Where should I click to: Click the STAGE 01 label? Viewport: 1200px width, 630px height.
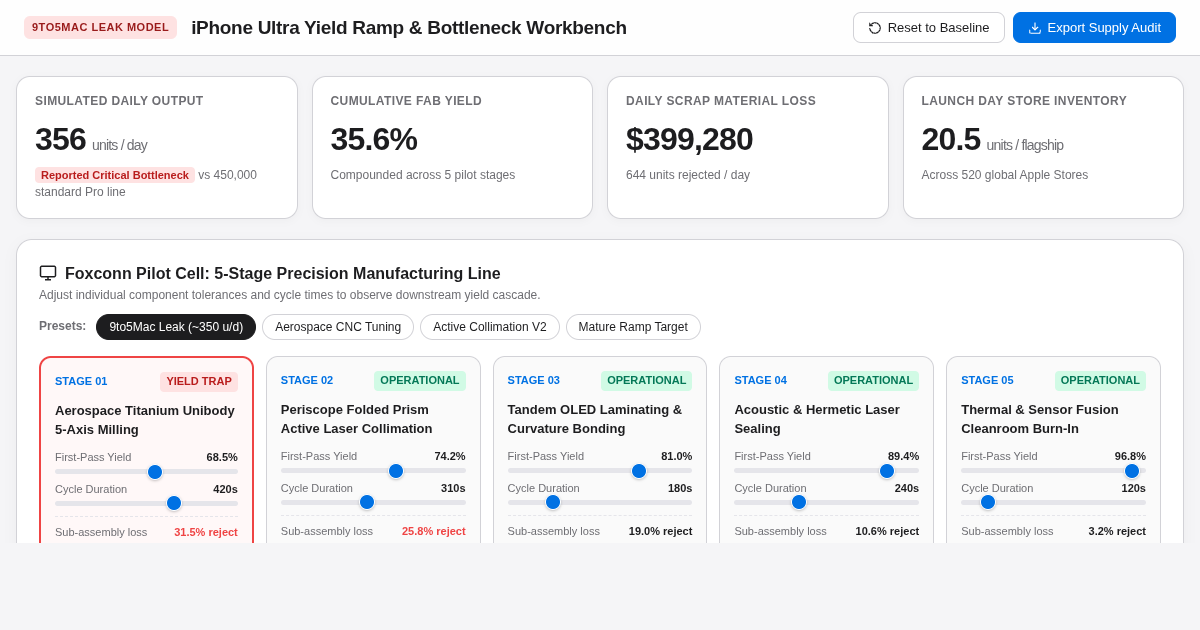coord(81,381)
